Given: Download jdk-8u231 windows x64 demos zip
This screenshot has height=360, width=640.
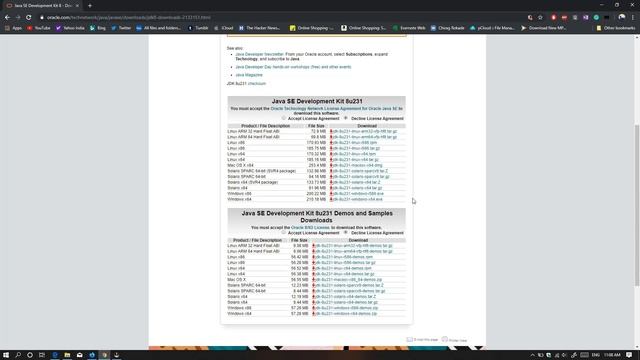Looking at the screenshot, I should pyautogui.click(x=346, y=313).
